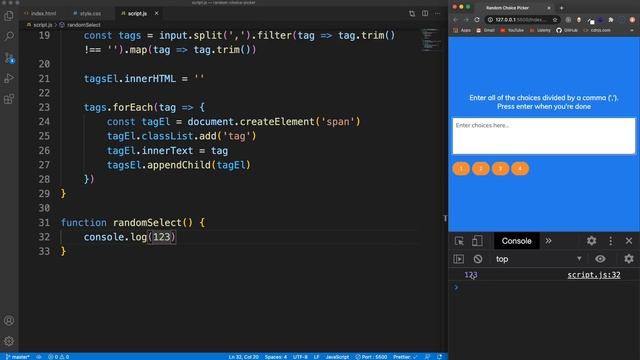This screenshot has width=640, height=360.
Task: Click the script.js:32 source link in the console
Action: coord(594,275)
